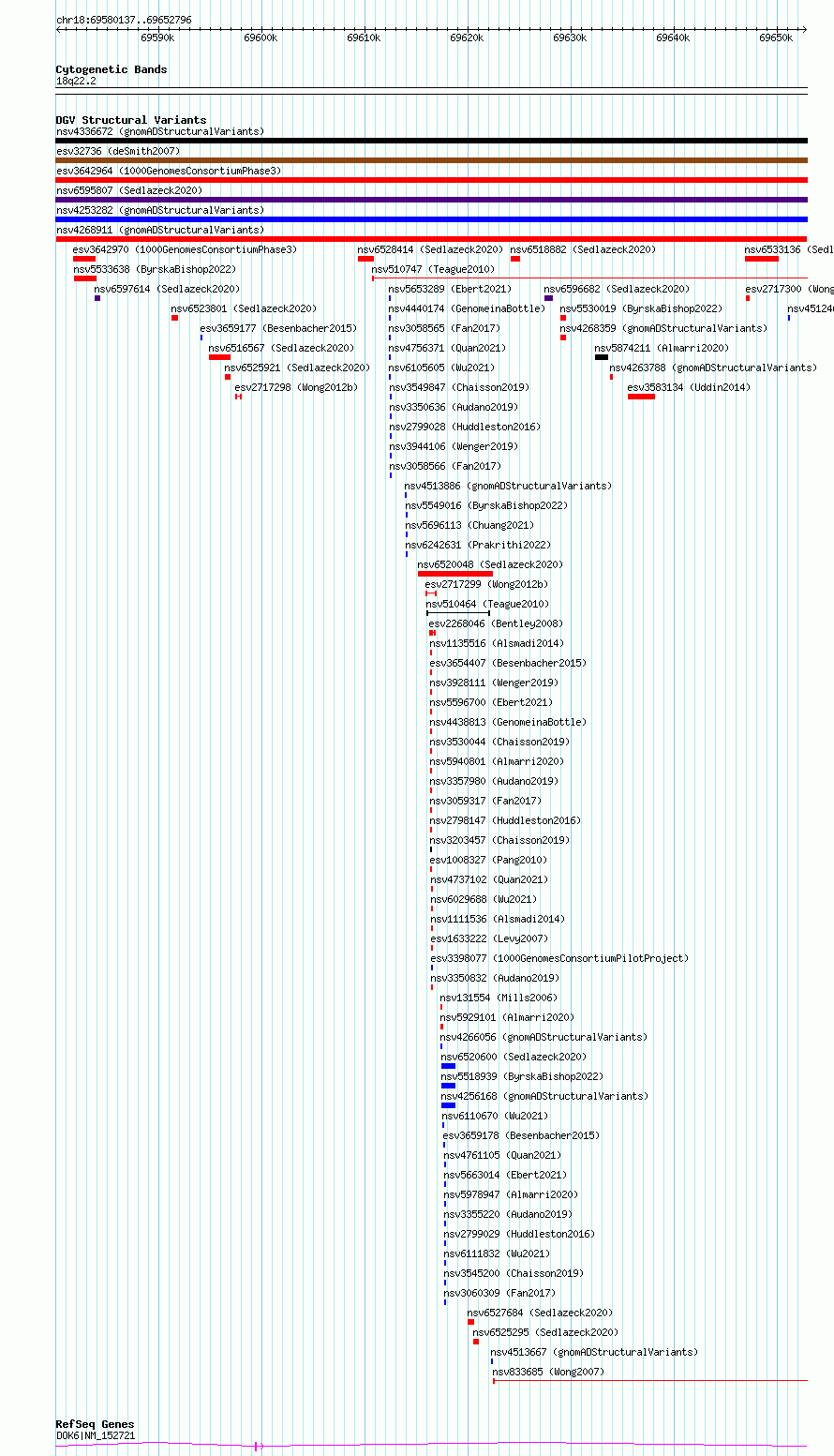Select the DGV Structural Variants track title

pos(131,120)
